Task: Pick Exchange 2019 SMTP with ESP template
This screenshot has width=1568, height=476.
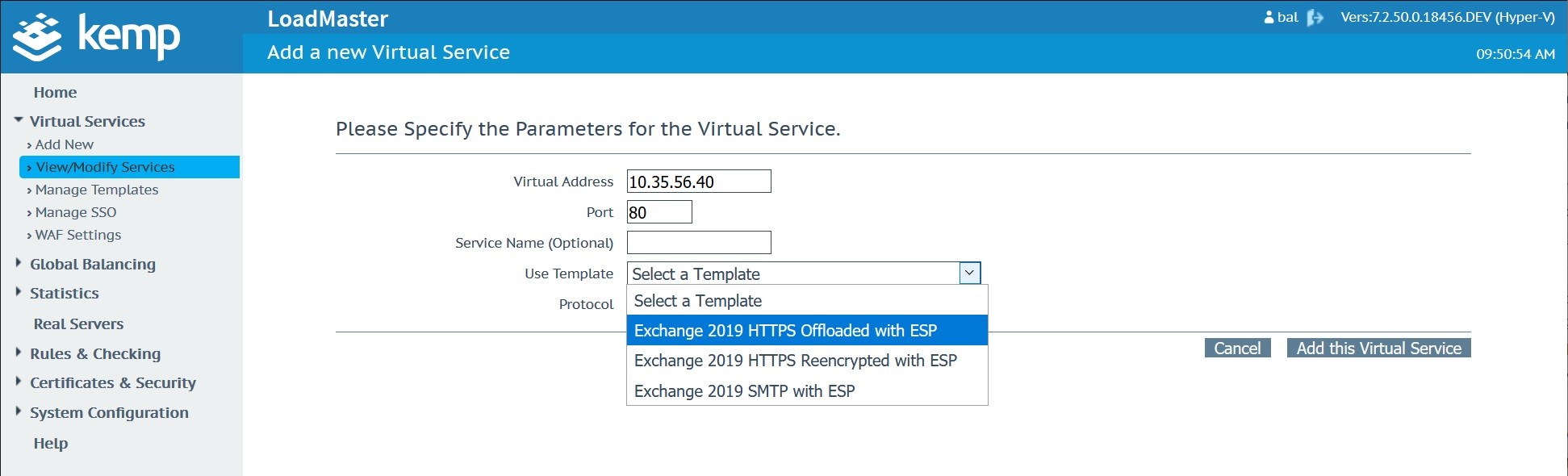Action: pyautogui.click(x=744, y=391)
